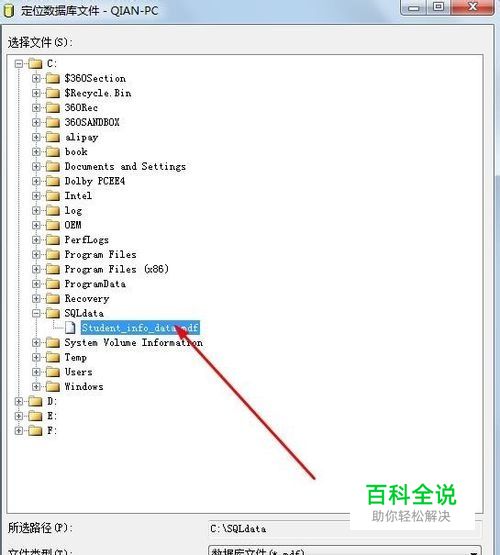Click the Program Files (x86) folder icon
500x555 pixels.
click(53, 269)
